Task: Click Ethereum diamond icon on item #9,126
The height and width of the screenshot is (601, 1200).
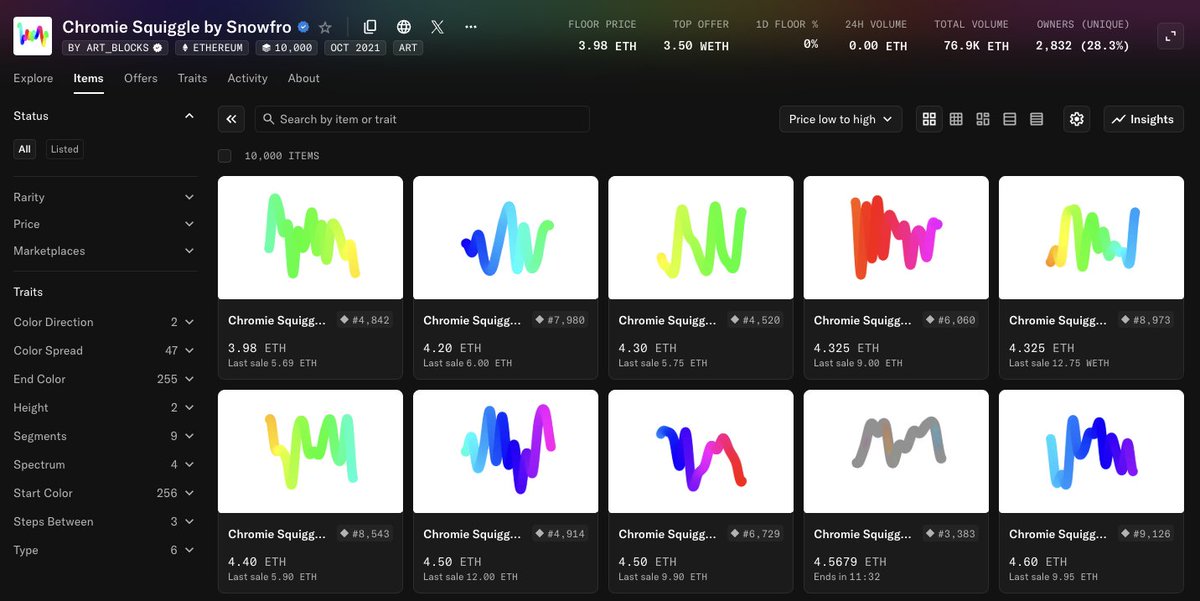Action: [x=1126, y=534]
